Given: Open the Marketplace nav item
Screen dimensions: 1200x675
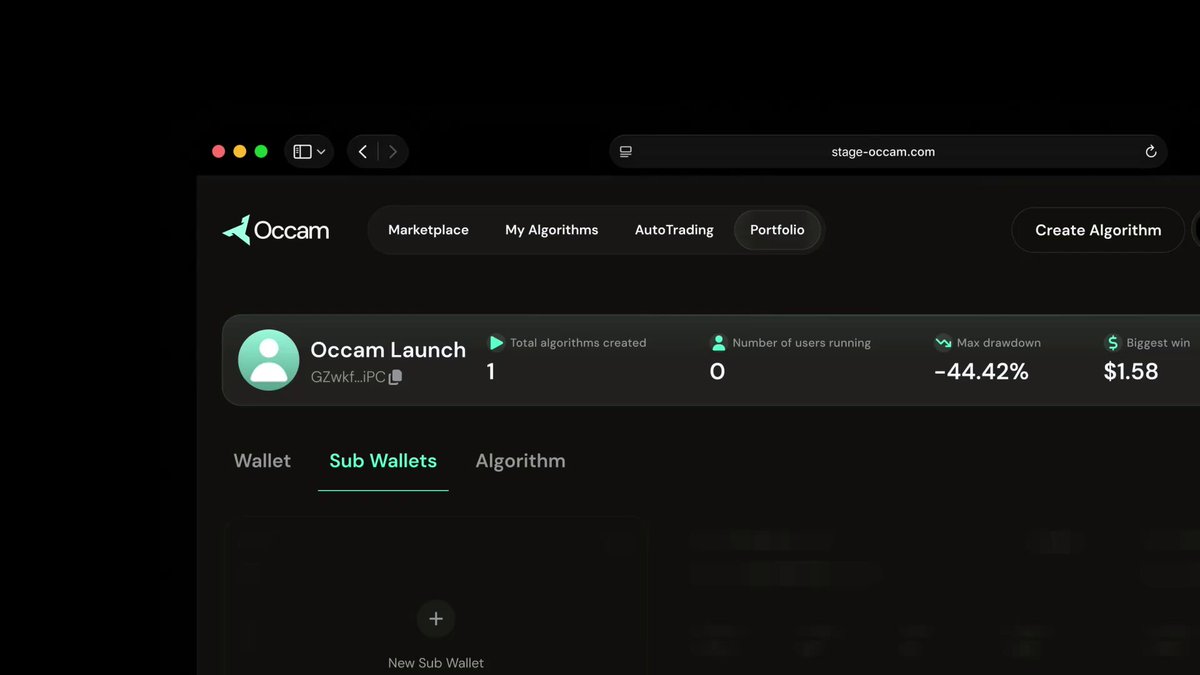Looking at the screenshot, I should (428, 230).
